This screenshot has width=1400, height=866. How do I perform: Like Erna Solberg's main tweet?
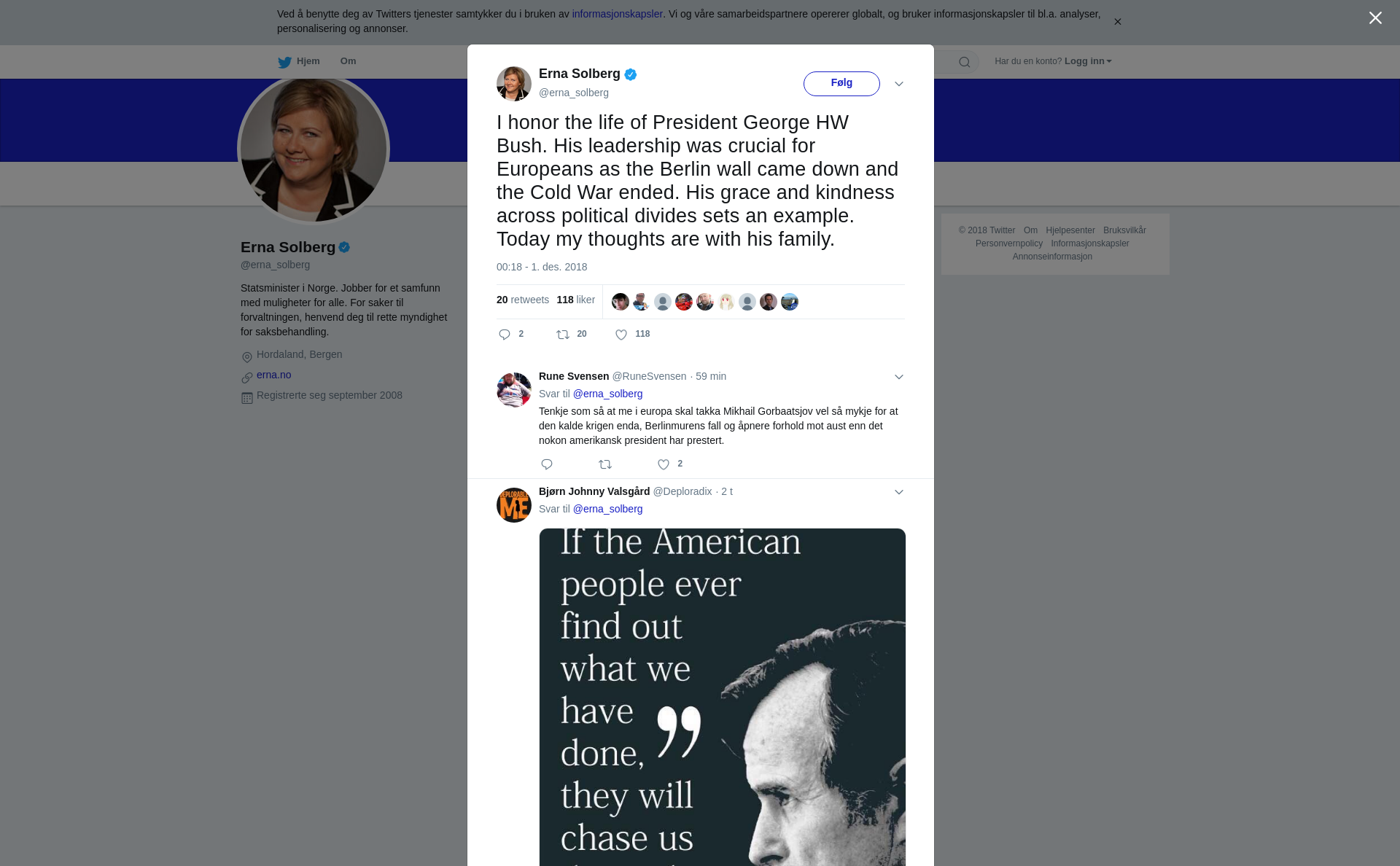(x=621, y=335)
